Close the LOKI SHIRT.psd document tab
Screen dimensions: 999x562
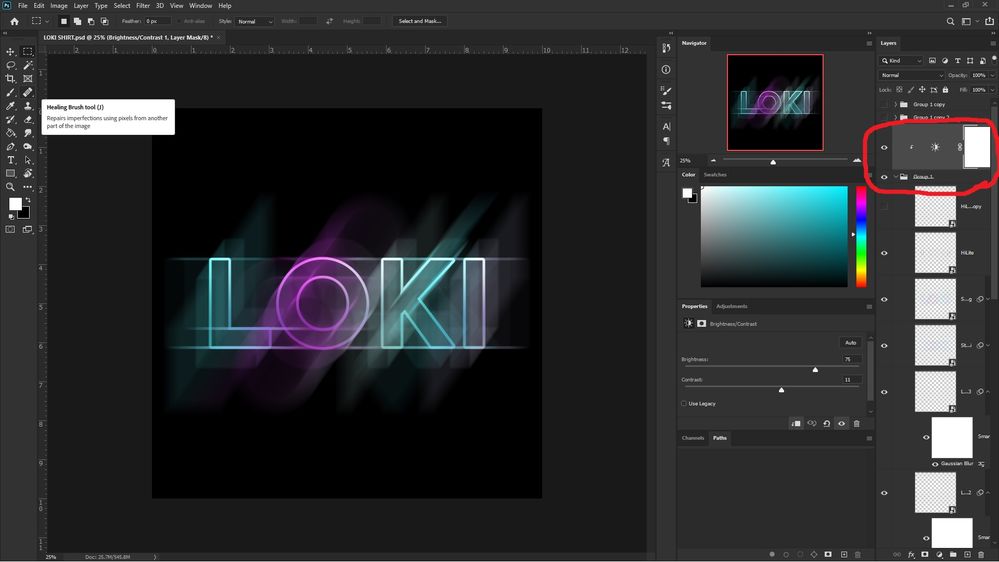click(x=219, y=38)
